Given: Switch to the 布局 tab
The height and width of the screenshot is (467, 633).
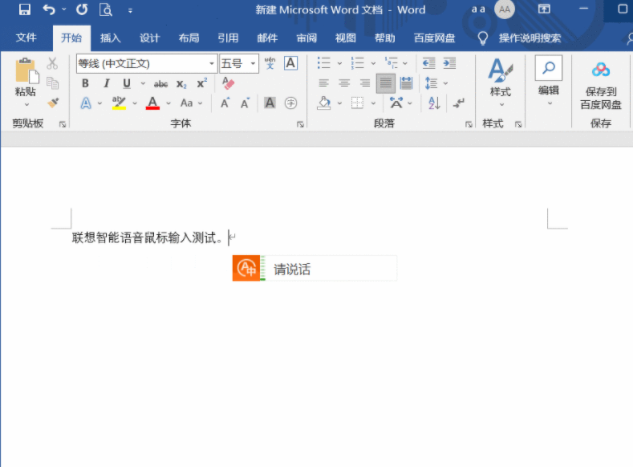Looking at the screenshot, I should [189, 38].
